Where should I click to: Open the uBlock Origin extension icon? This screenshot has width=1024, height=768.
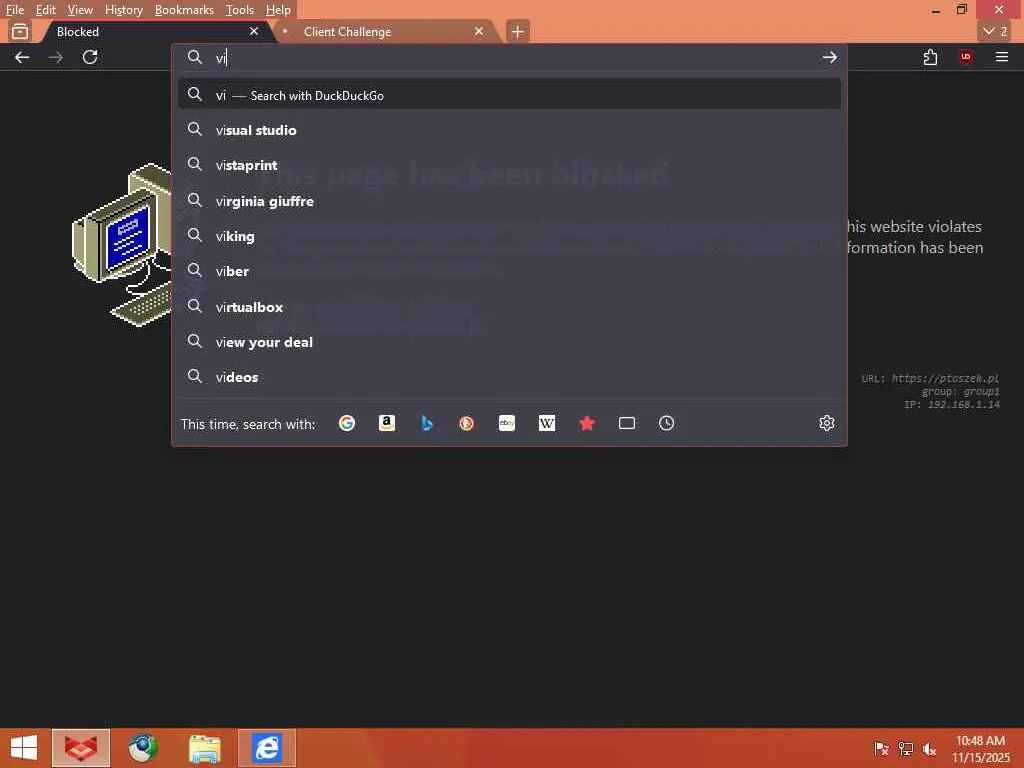click(x=966, y=57)
